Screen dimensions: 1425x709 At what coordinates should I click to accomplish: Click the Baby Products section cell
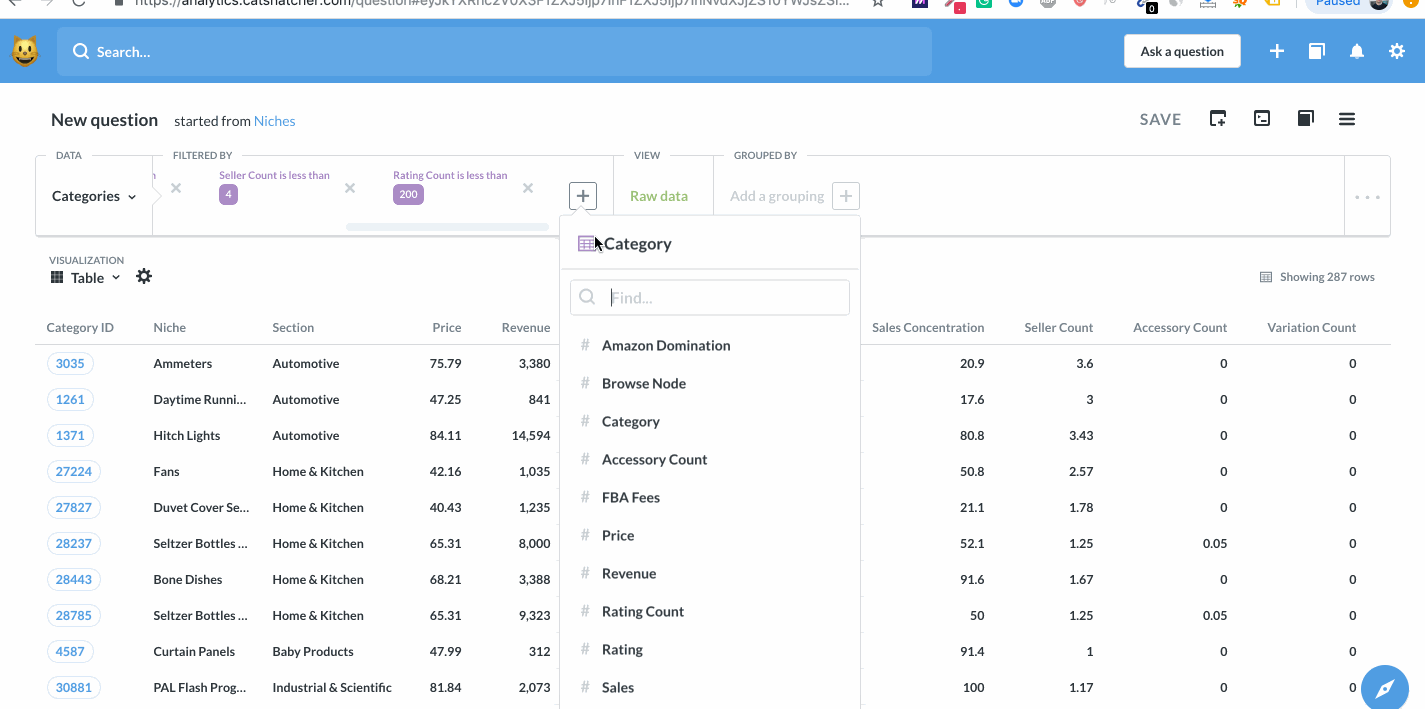pos(313,652)
